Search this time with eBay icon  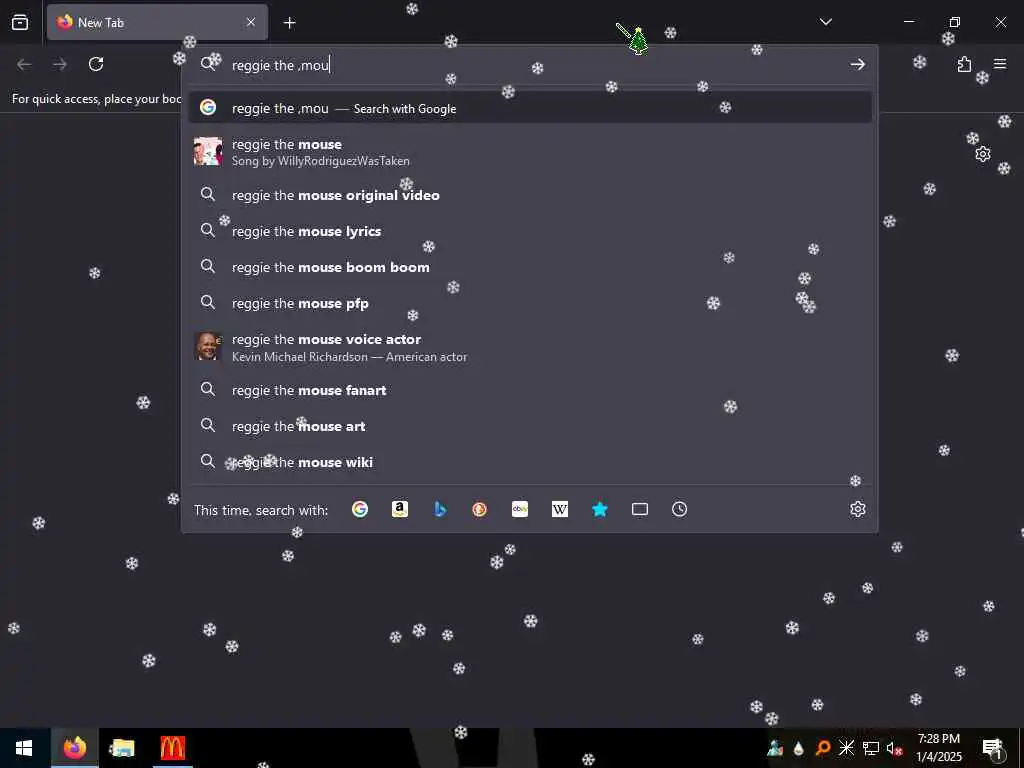(x=520, y=509)
